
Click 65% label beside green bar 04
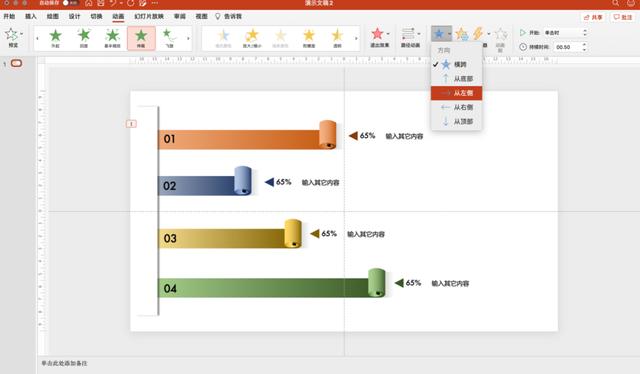click(413, 283)
